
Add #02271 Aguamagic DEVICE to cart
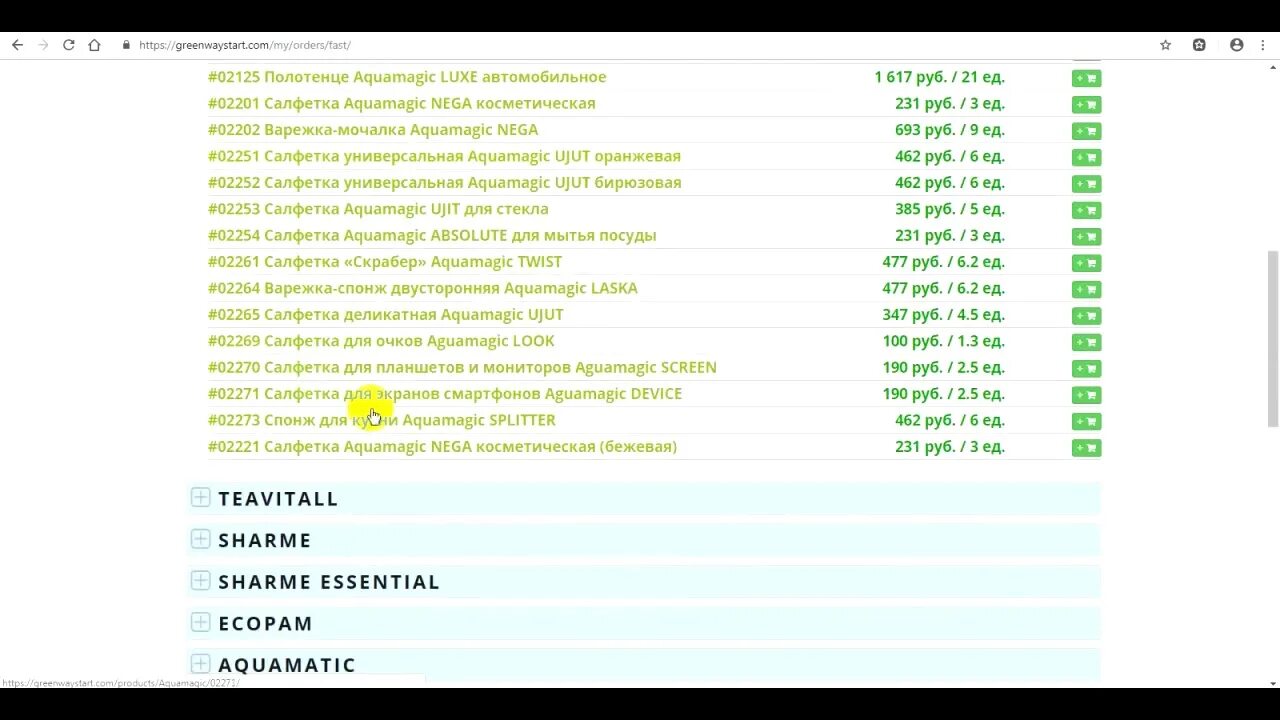coord(1086,395)
